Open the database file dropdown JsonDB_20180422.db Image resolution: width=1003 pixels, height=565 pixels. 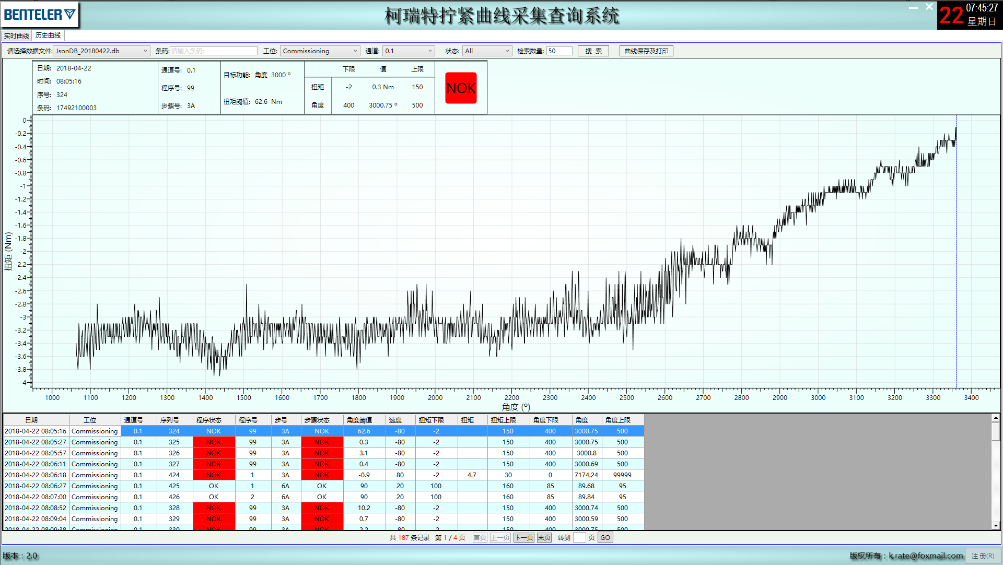point(102,51)
